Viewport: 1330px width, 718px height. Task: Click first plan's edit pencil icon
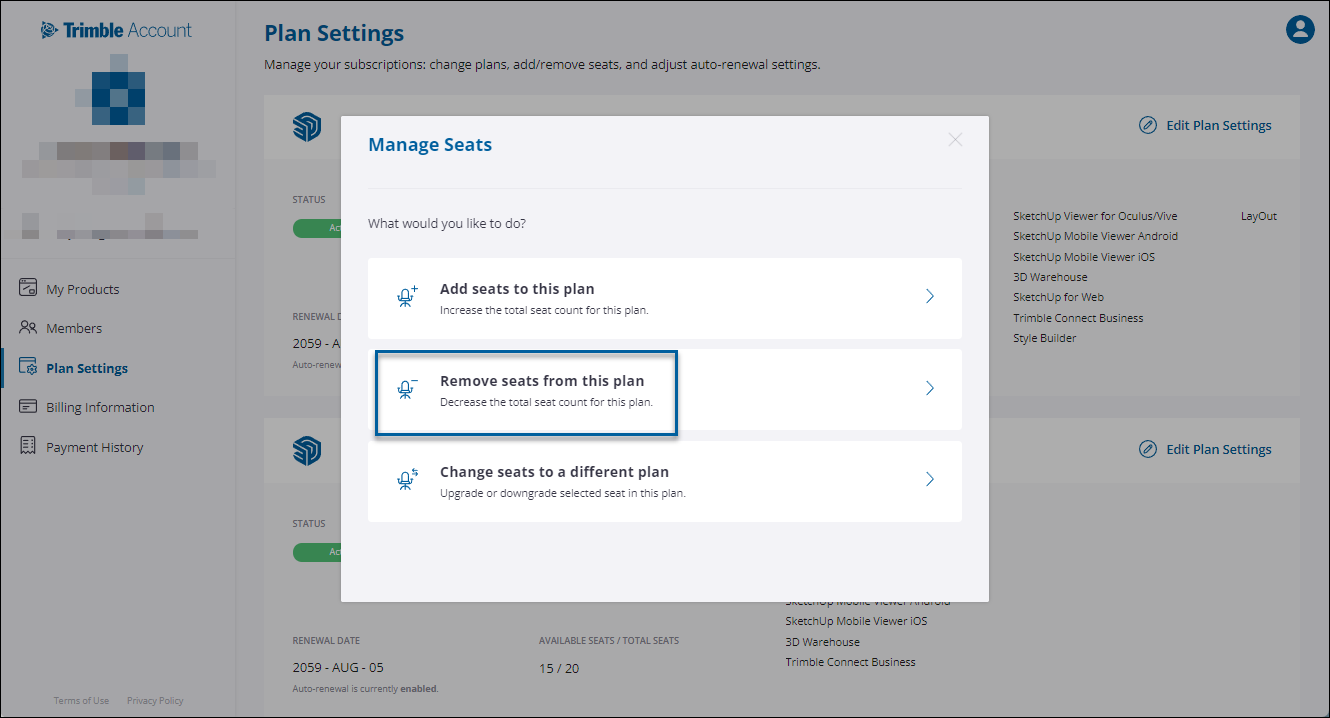coord(1148,125)
